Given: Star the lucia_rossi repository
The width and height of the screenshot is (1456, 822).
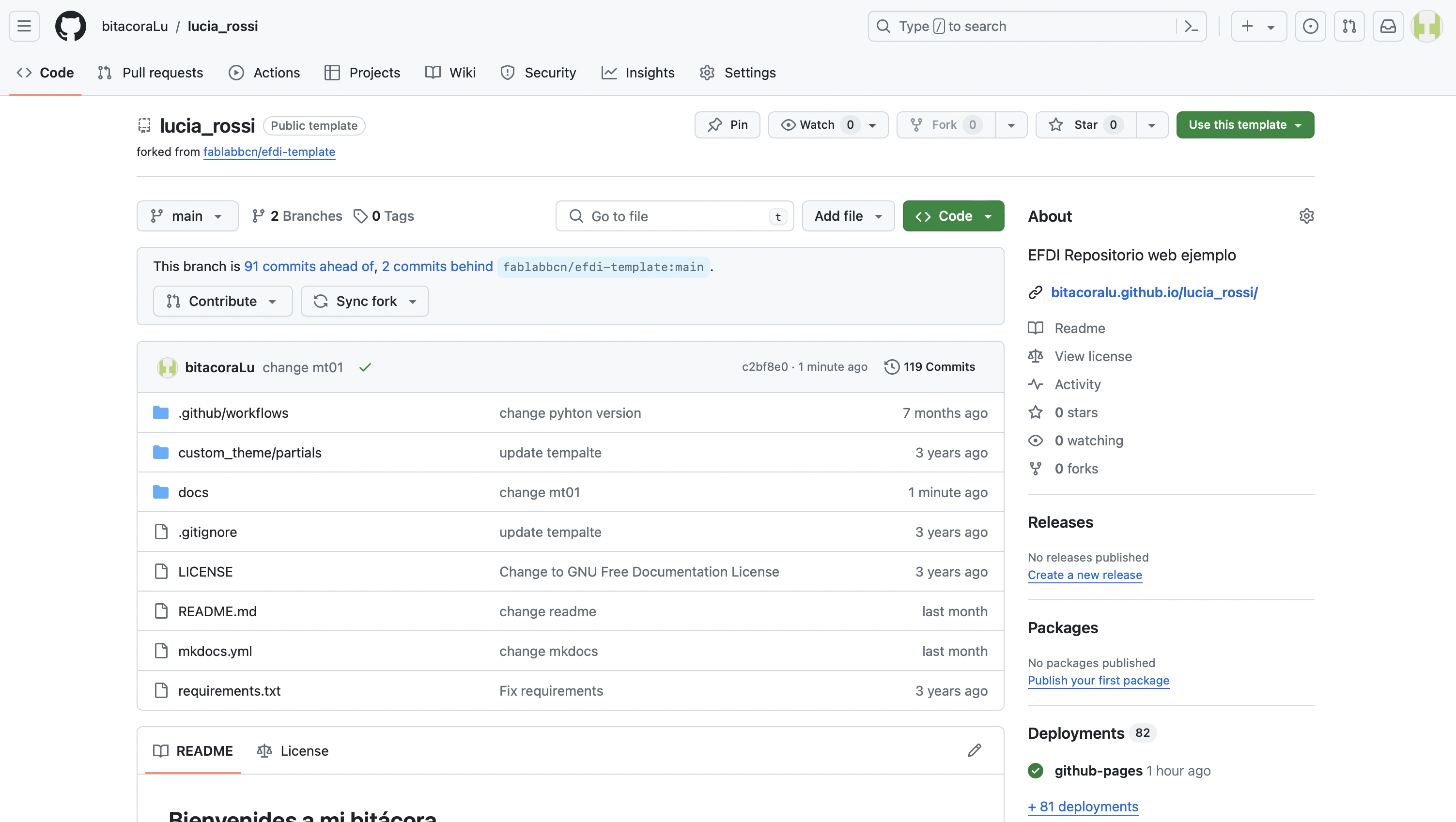Looking at the screenshot, I should (x=1084, y=125).
